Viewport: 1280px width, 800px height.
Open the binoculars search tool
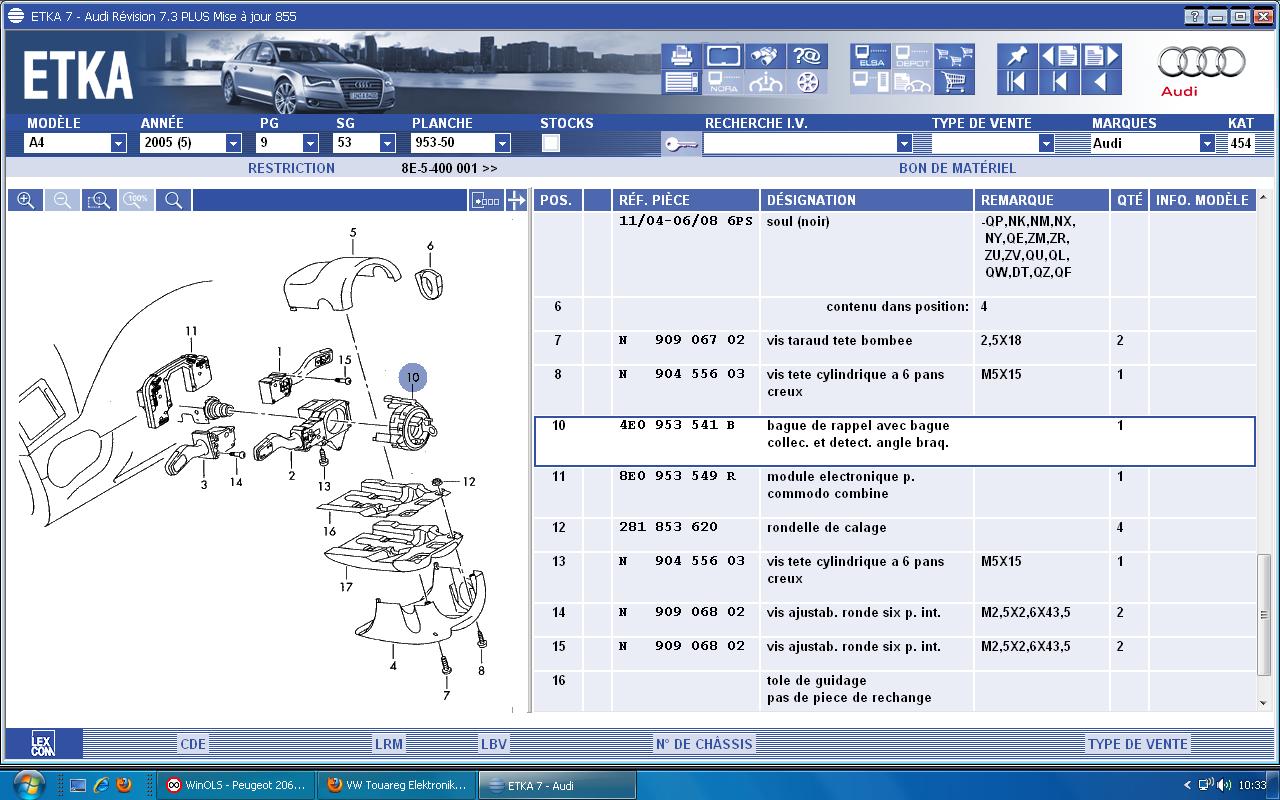point(766,56)
